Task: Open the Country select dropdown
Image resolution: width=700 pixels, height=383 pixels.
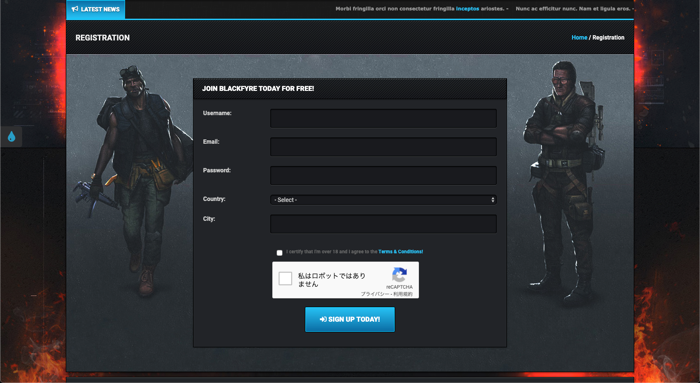Action: point(383,200)
